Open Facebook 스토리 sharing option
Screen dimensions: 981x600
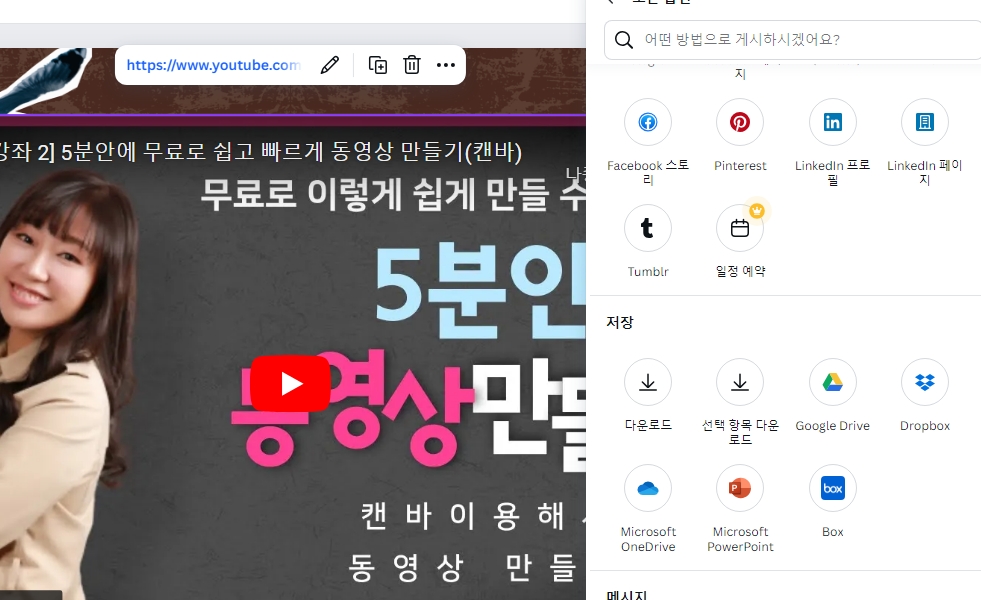click(x=647, y=121)
